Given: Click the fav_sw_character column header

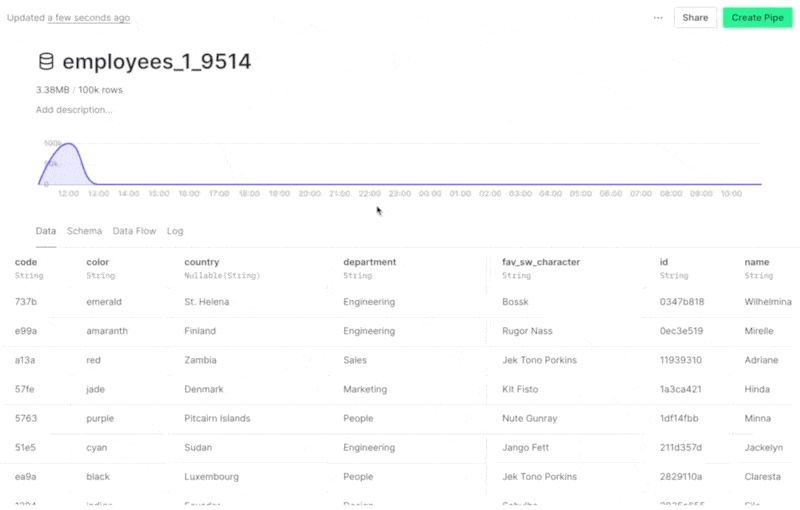Looking at the screenshot, I should coord(540,262).
